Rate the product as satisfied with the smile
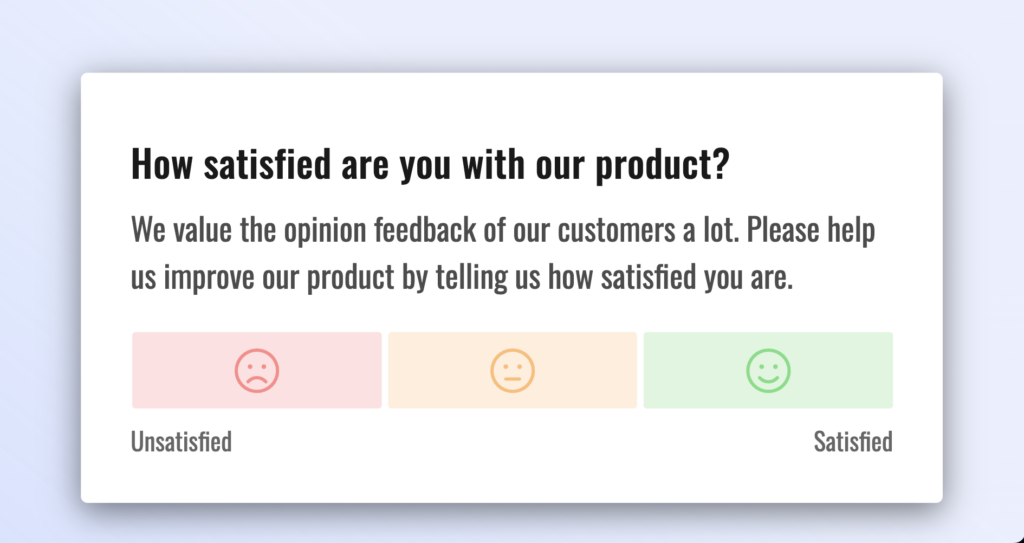Image resolution: width=1024 pixels, height=543 pixels. tap(769, 370)
